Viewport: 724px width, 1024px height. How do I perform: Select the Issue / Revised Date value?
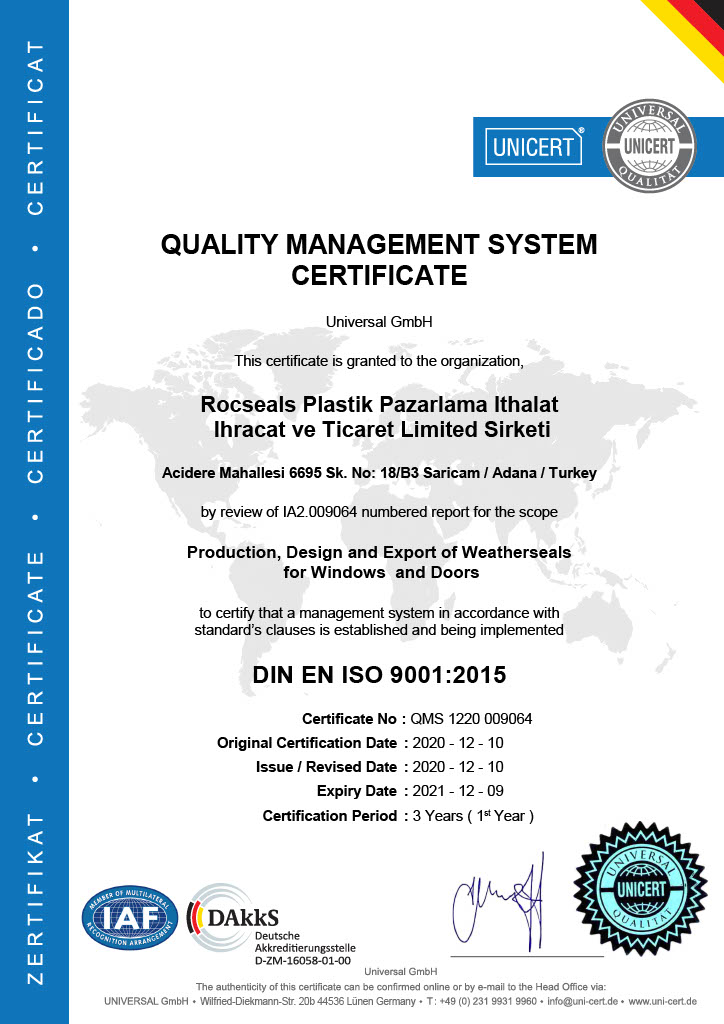[458, 767]
